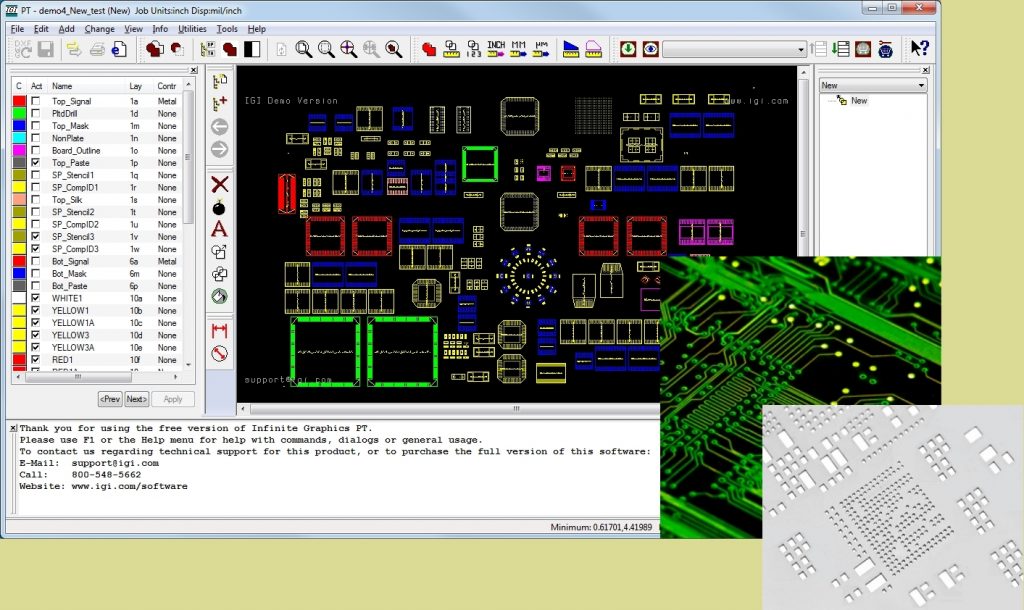Open the Change menu

(x=100, y=29)
